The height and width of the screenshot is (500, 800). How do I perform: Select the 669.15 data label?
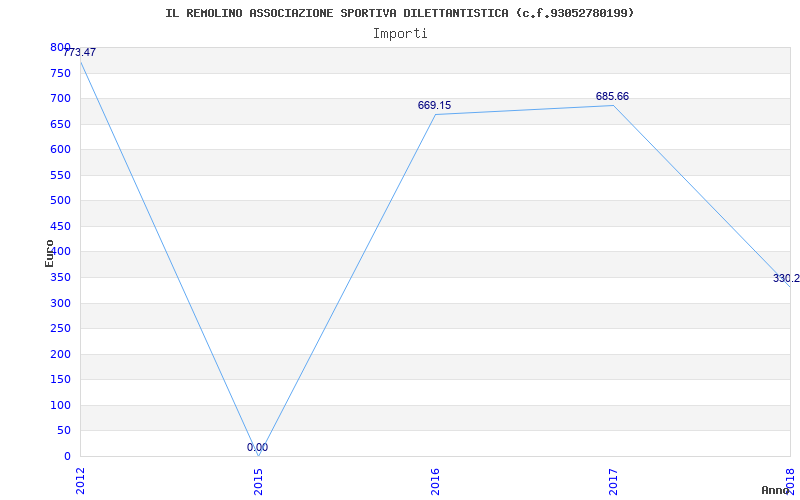coord(435,106)
